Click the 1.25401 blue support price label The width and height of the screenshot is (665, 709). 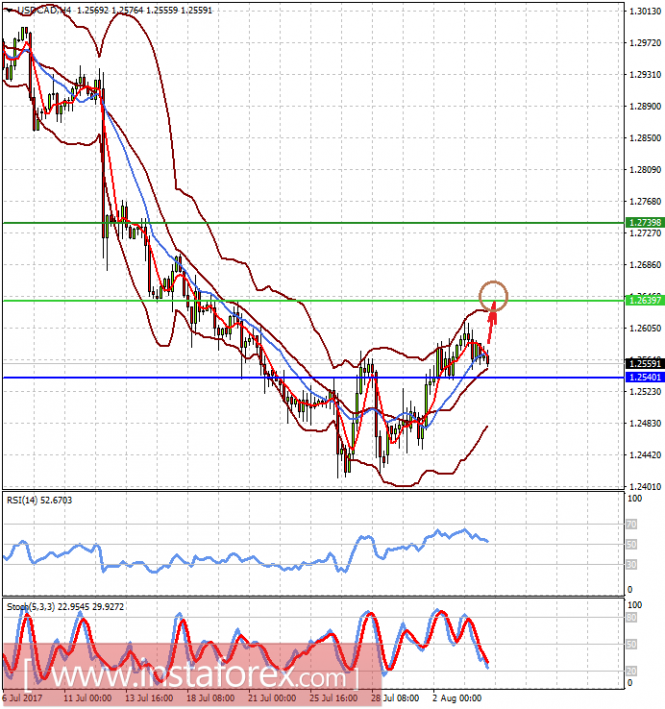coord(645,377)
